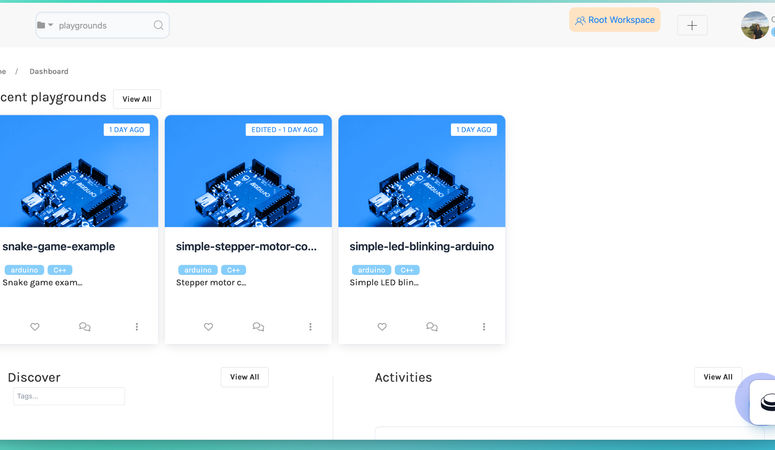View all in Discover section
775x450 pixels.
[x=245, y=377]
